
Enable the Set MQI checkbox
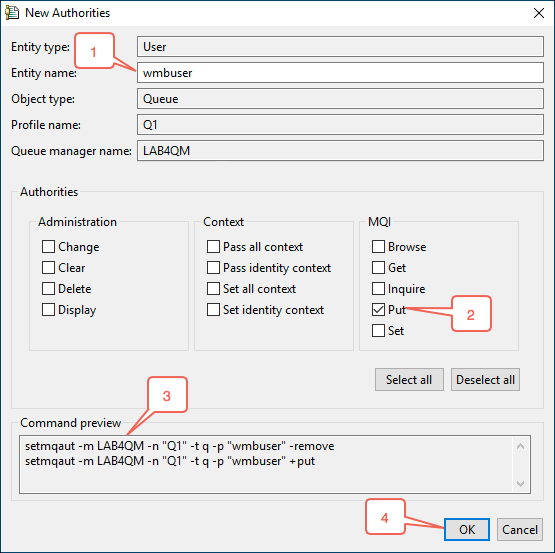[378, 331]
